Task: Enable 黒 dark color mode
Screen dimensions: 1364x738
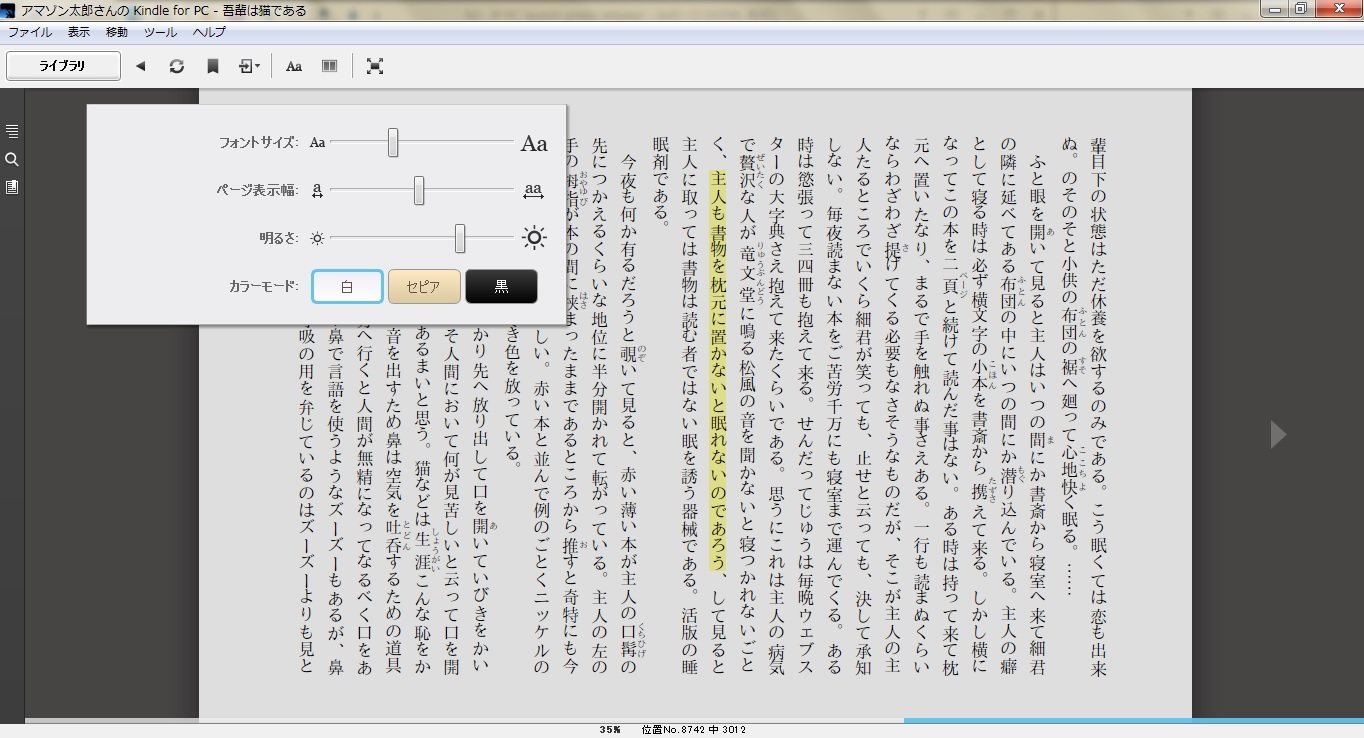Action: pos(501,286)
